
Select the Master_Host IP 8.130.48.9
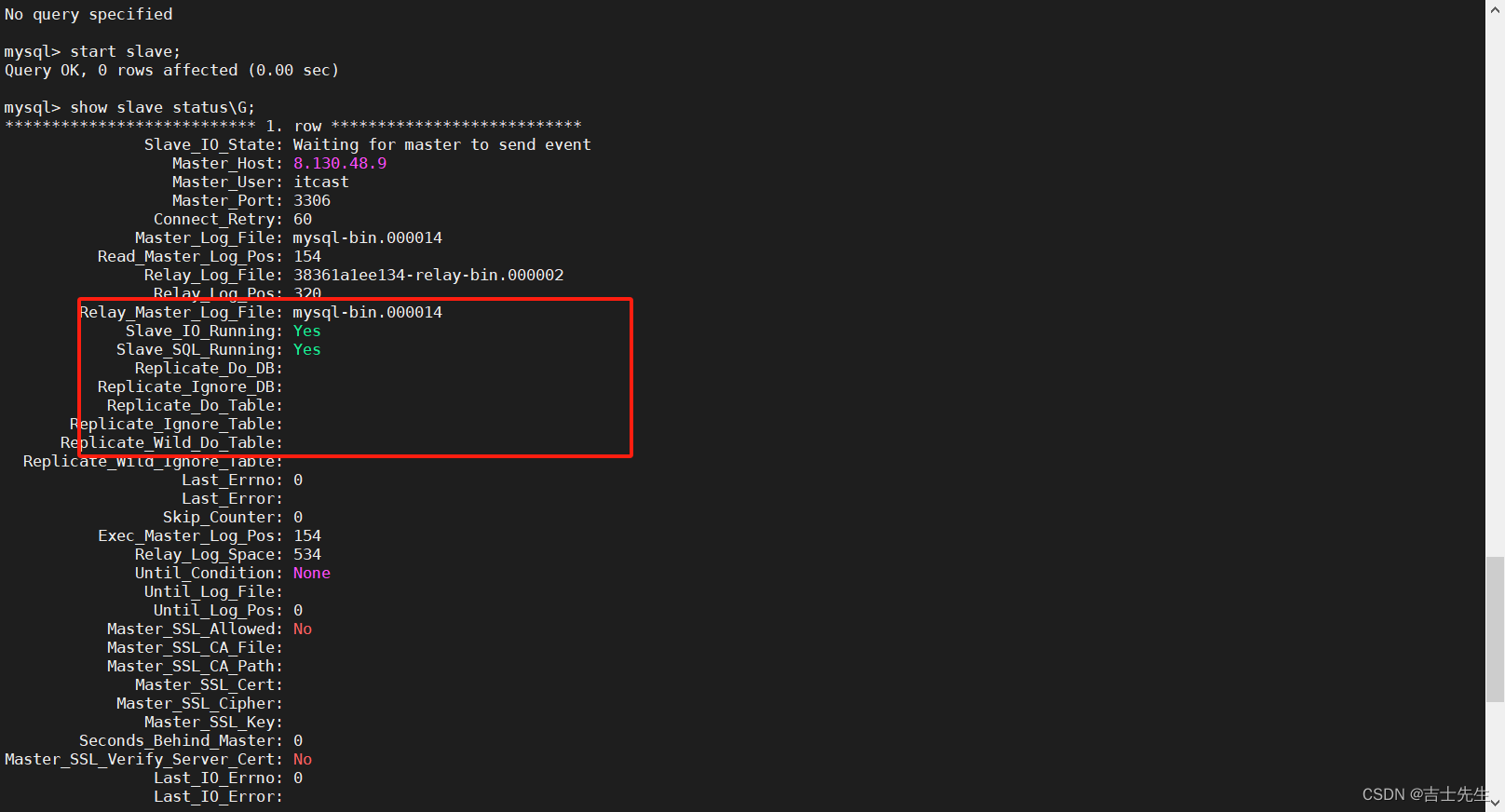[x=340, y=164]
